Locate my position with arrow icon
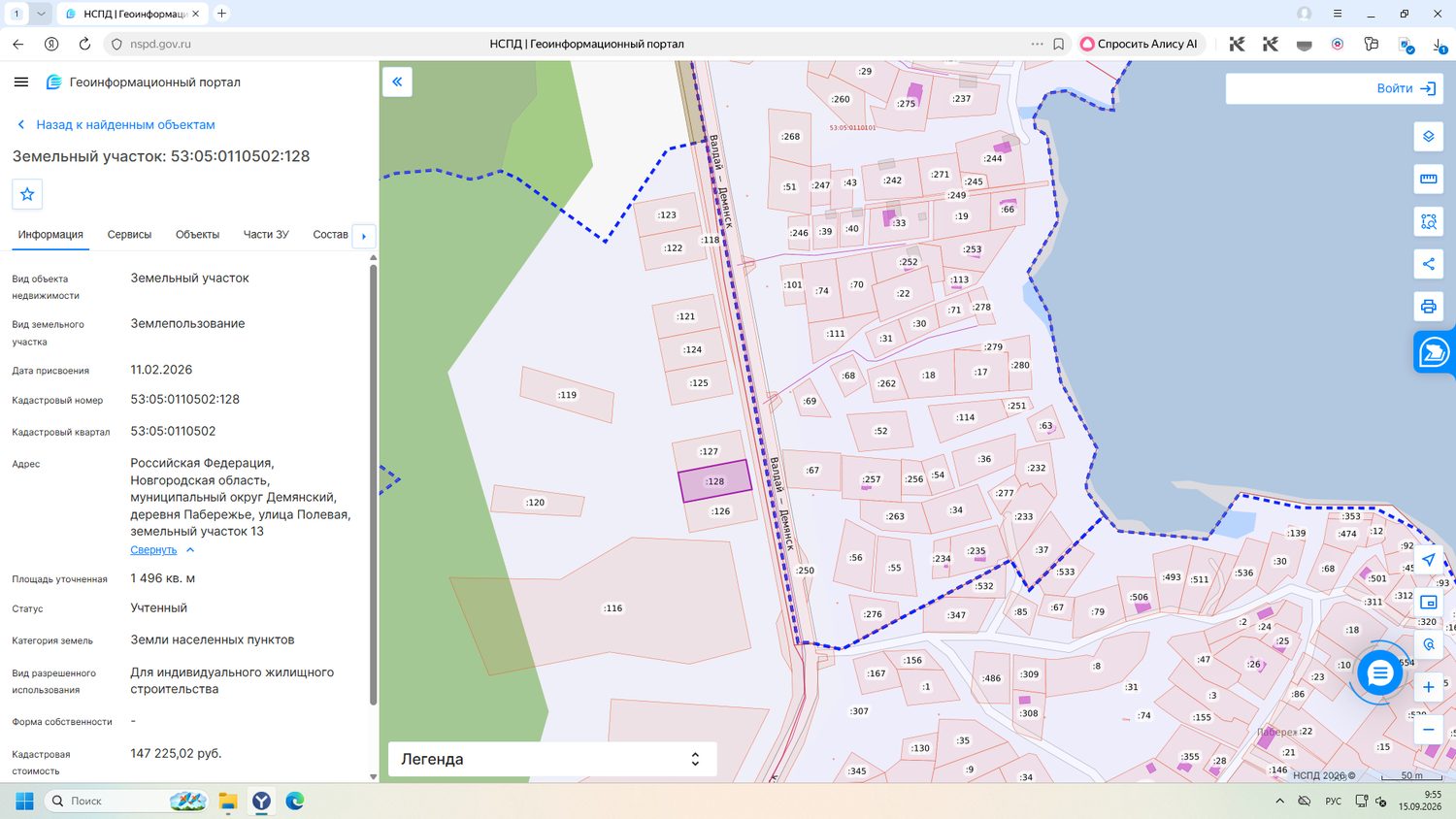 point(1428,560)
